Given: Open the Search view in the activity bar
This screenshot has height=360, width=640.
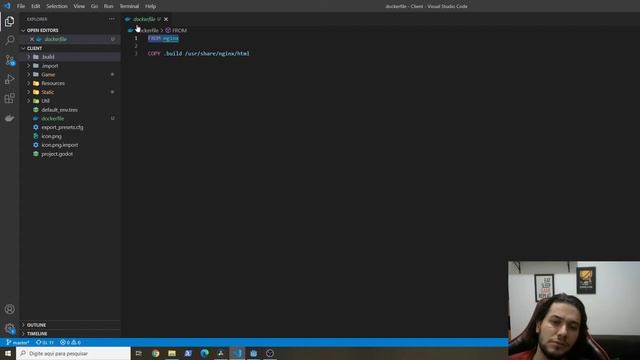Looking at the screenshot, I should 9,40.
